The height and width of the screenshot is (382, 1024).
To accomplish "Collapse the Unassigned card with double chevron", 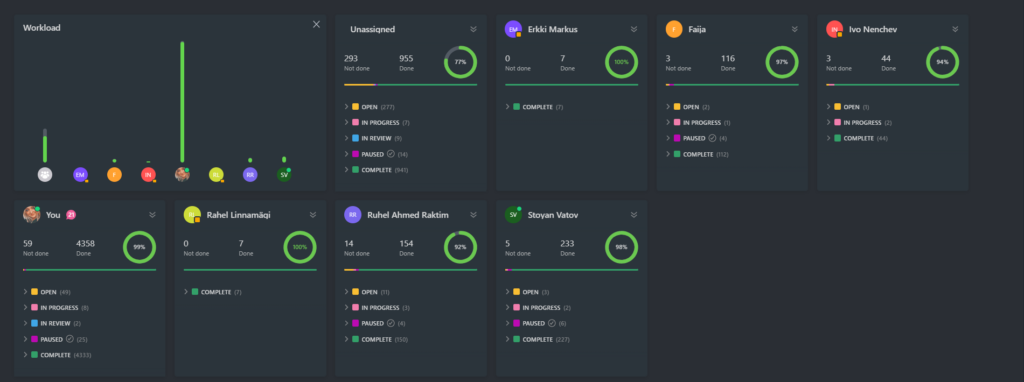I will pos(473,29).
